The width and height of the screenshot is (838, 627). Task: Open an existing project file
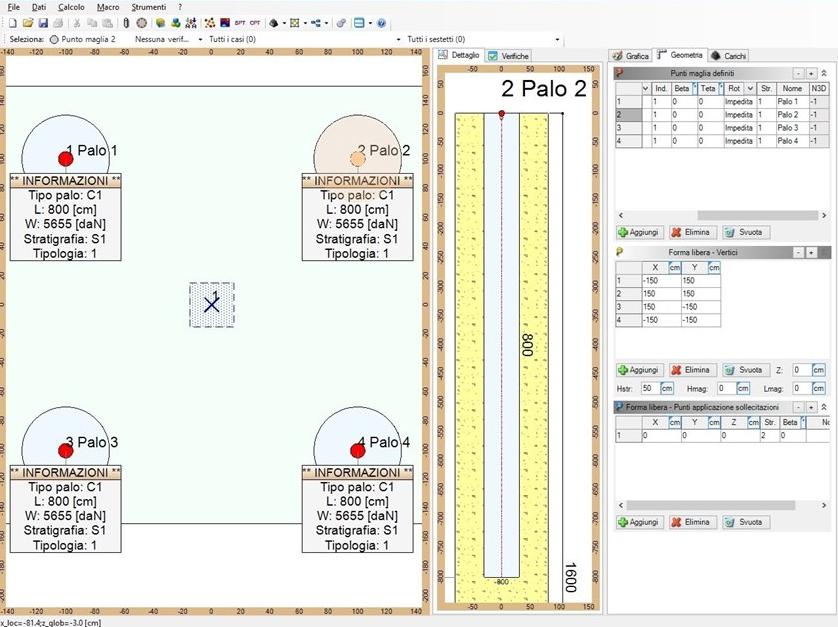click(29, 21)
